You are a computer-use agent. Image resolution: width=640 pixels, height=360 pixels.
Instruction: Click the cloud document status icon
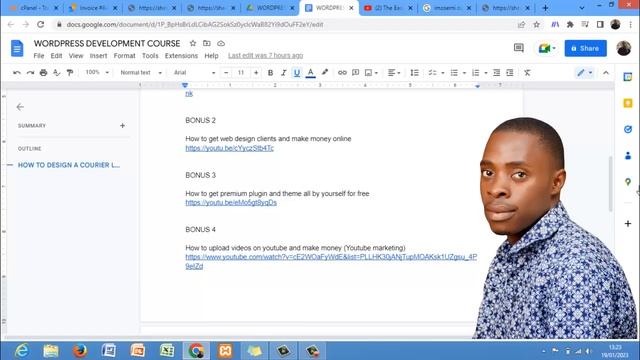(221, 43)
